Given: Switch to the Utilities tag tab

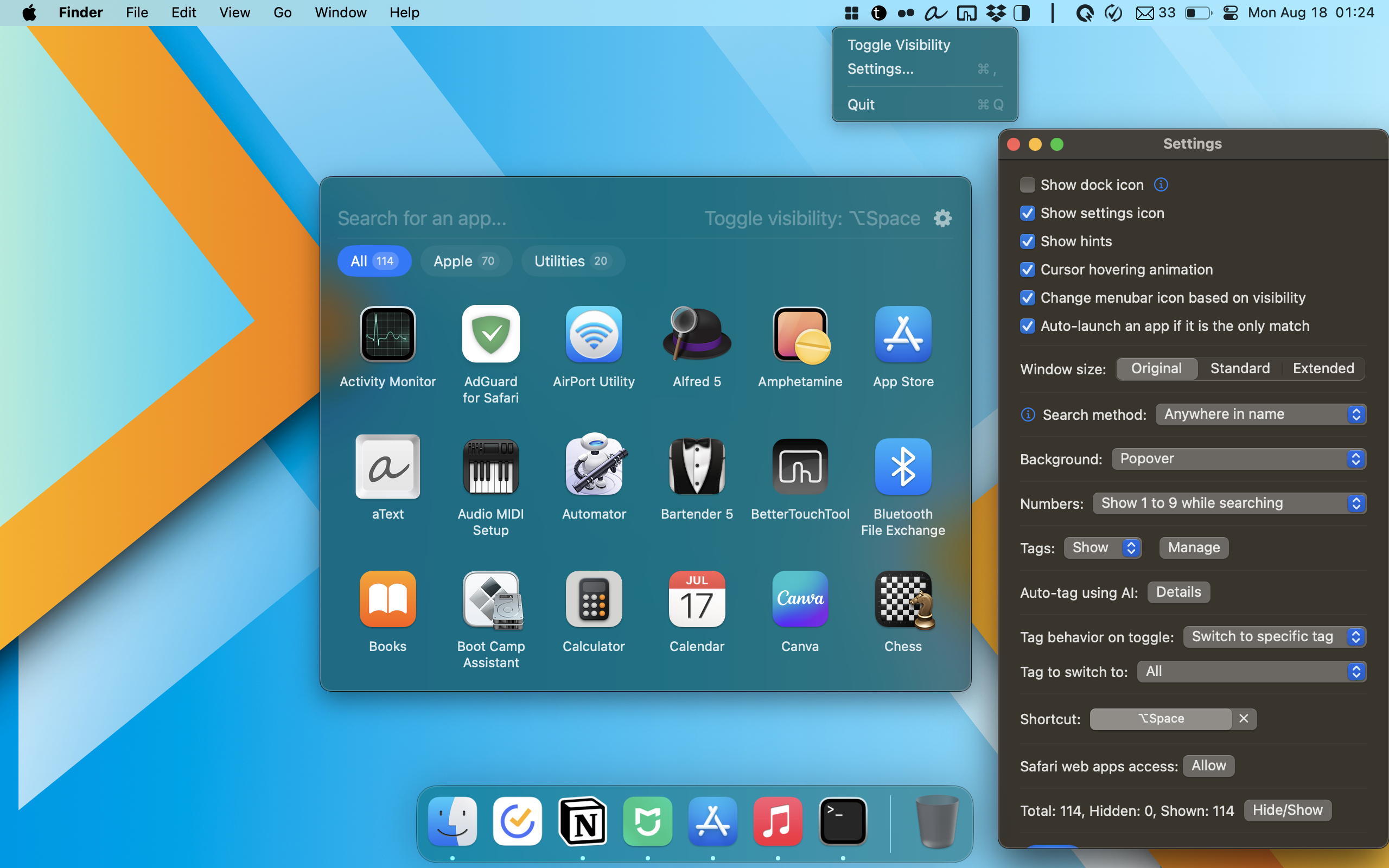Looking at the screenshot, I should click(x=572, y=261).
